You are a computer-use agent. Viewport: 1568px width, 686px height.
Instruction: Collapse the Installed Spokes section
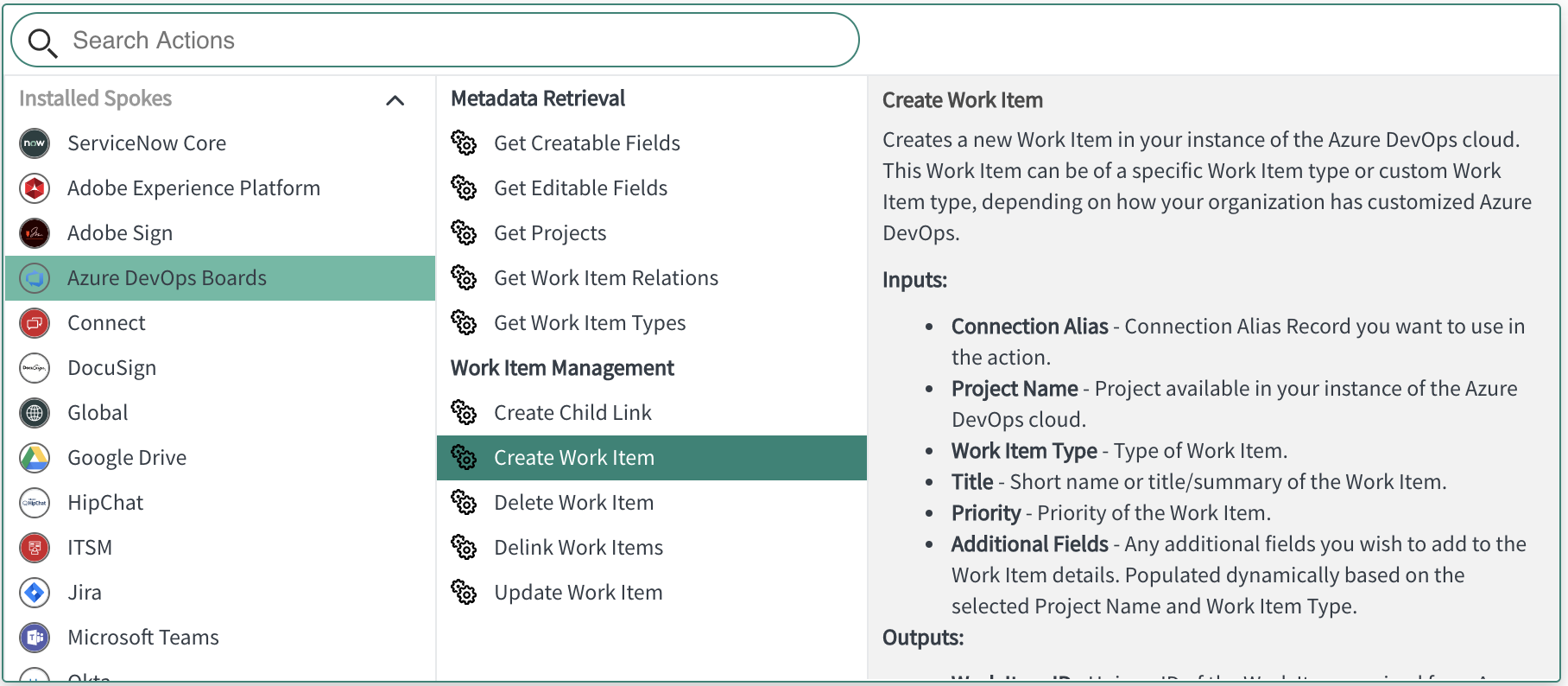tap(395, 100)
